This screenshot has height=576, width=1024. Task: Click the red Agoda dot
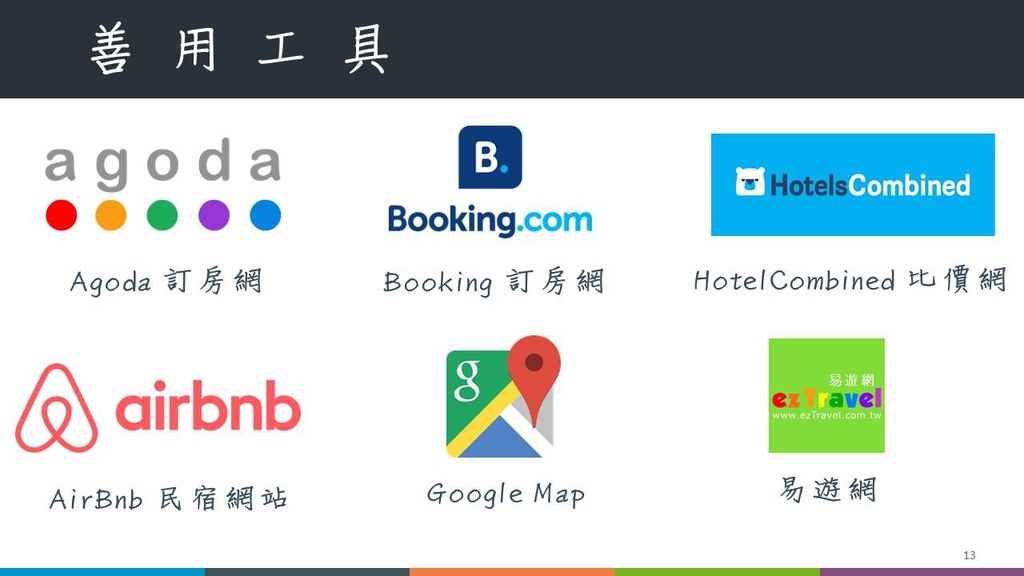pos(61,215)
